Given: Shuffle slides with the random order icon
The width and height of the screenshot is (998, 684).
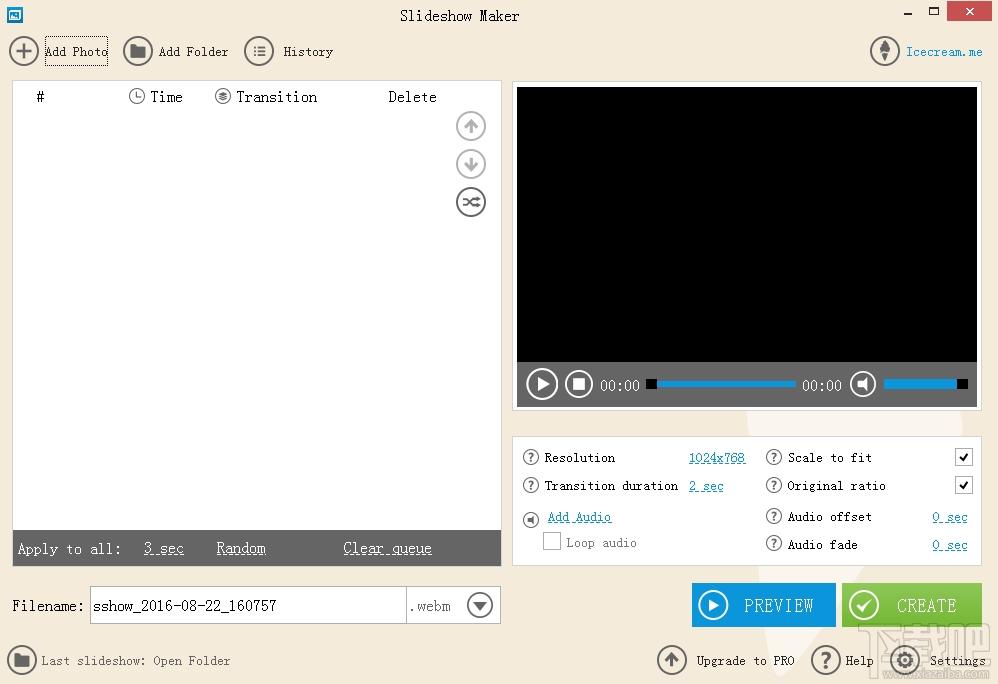Looking at the screenshot, I should pos(471,202).
